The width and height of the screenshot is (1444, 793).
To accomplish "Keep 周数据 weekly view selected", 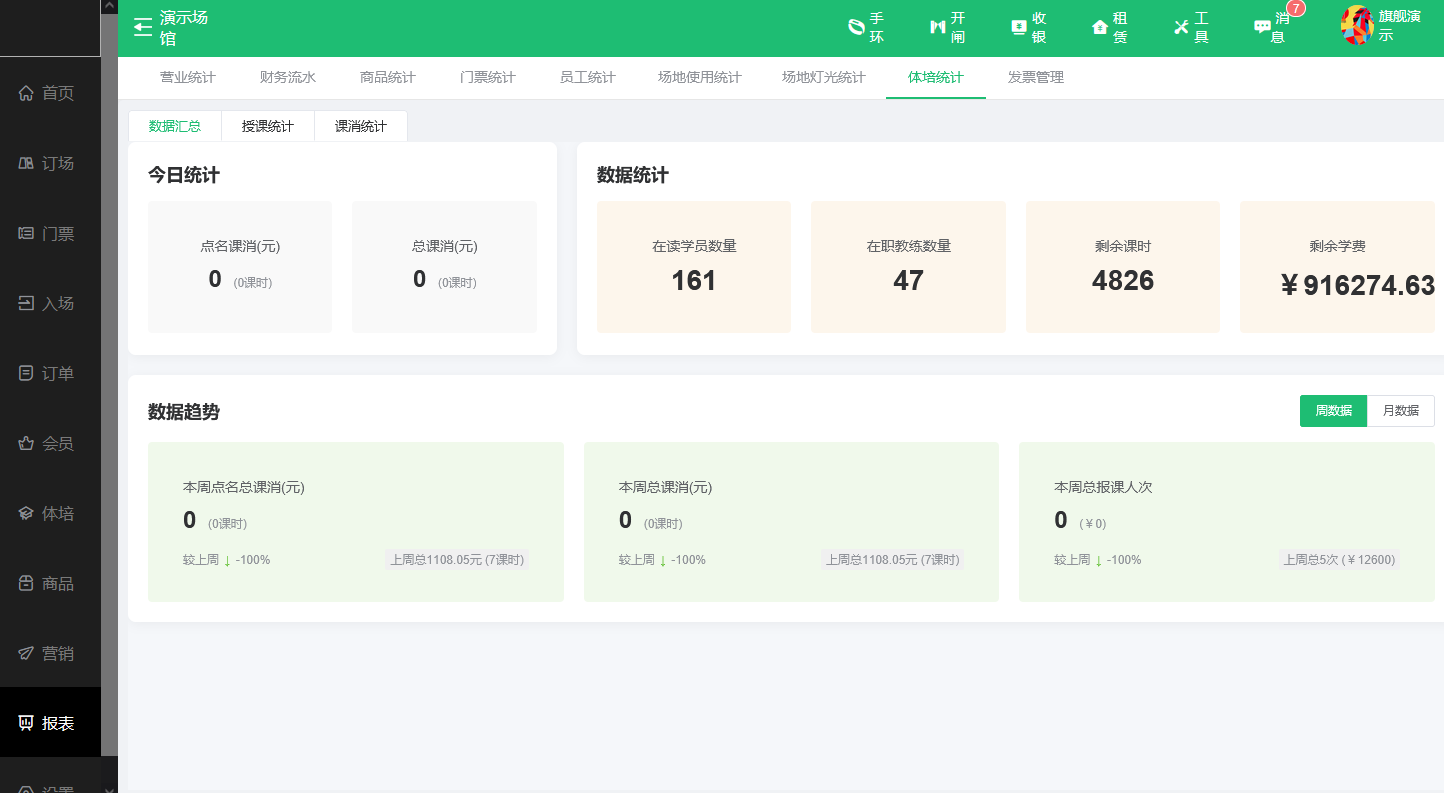I will [1333, 410].
